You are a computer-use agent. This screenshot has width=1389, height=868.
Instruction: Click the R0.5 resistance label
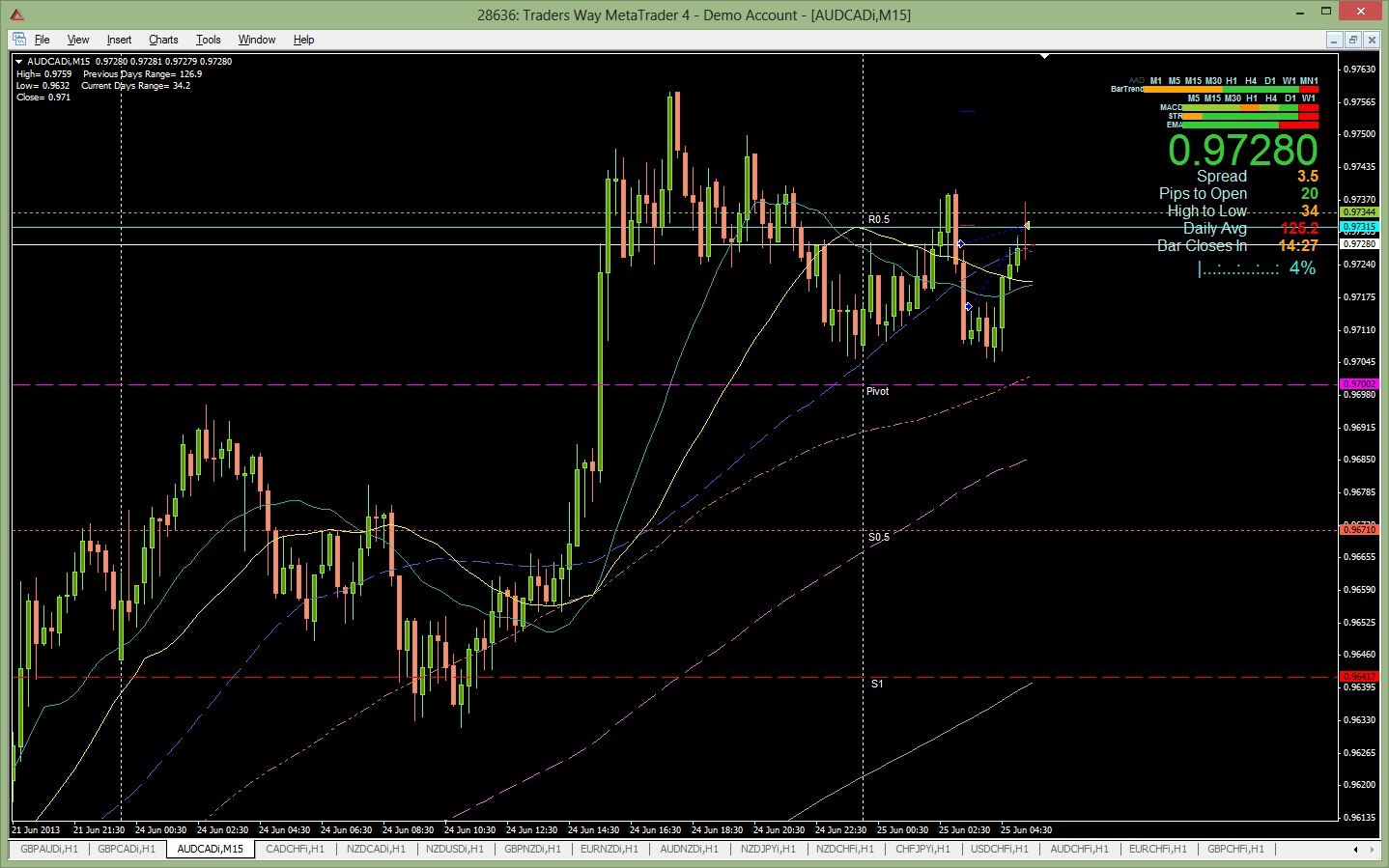tap(879, 220)
